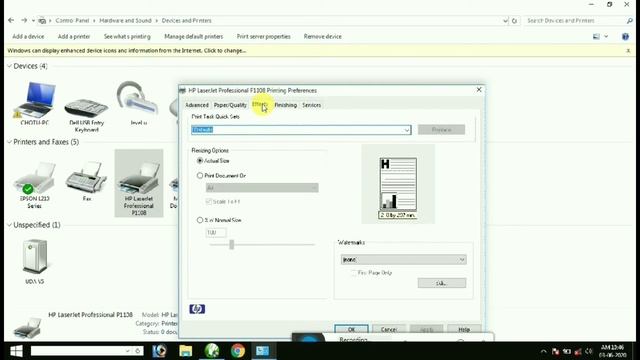Dismiss the yellow information bar

[628, 51]
